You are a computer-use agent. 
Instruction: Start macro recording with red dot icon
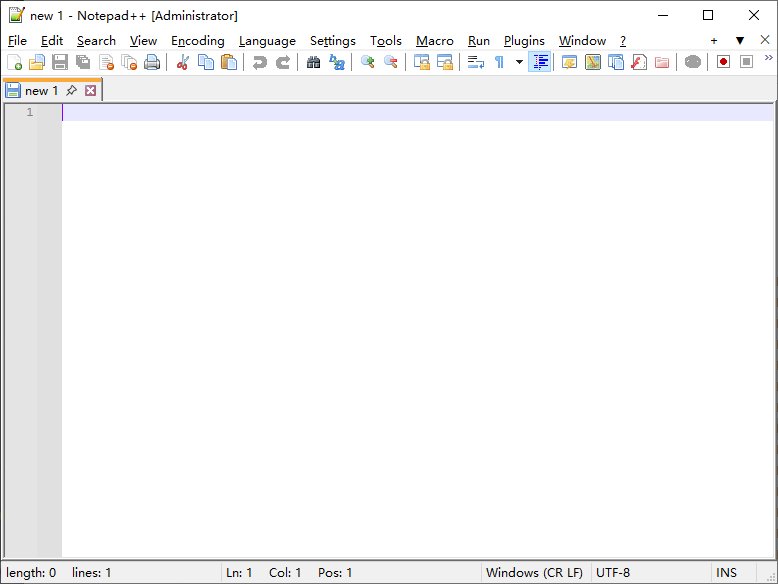pyautogui.click(x=723, y=63)
